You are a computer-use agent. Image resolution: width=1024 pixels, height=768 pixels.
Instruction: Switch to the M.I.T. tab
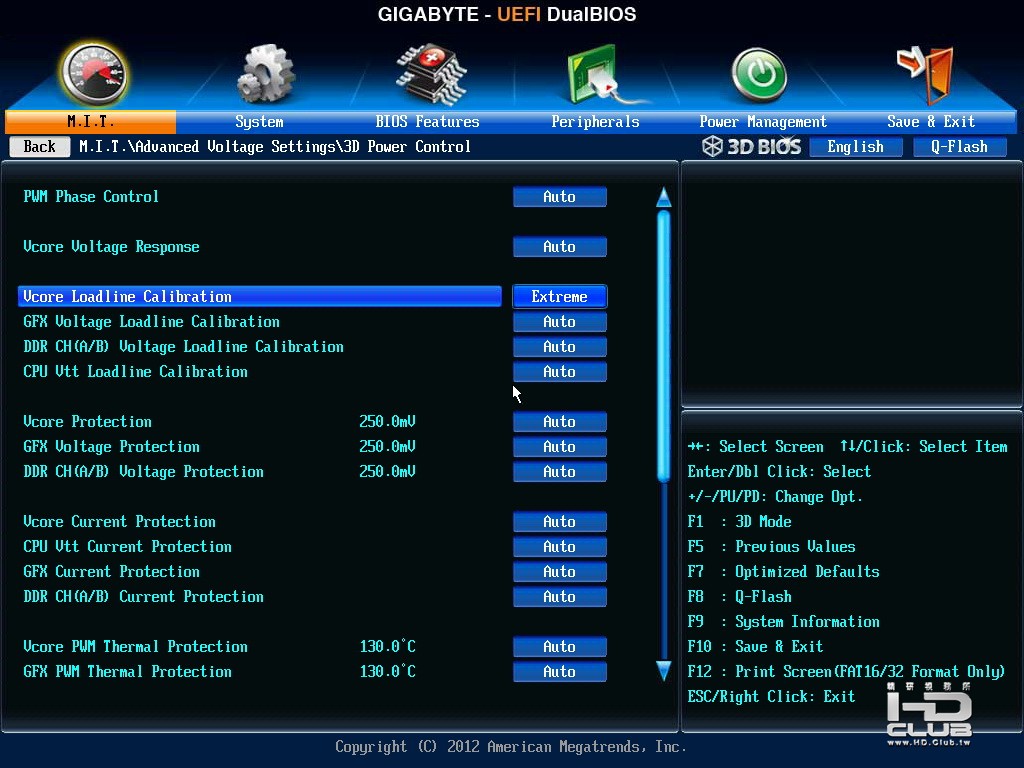tap(90, 121)
